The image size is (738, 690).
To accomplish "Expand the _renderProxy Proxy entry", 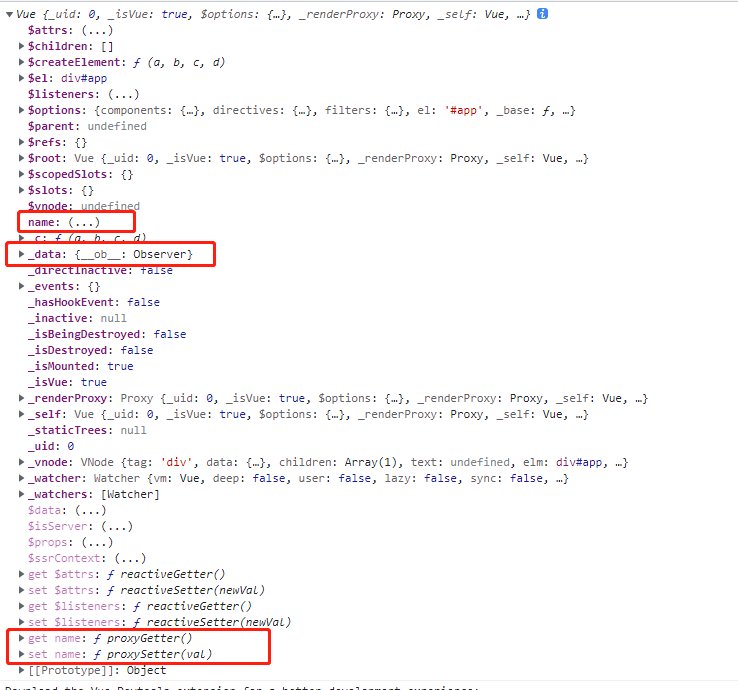I will [x=22, y=398].
